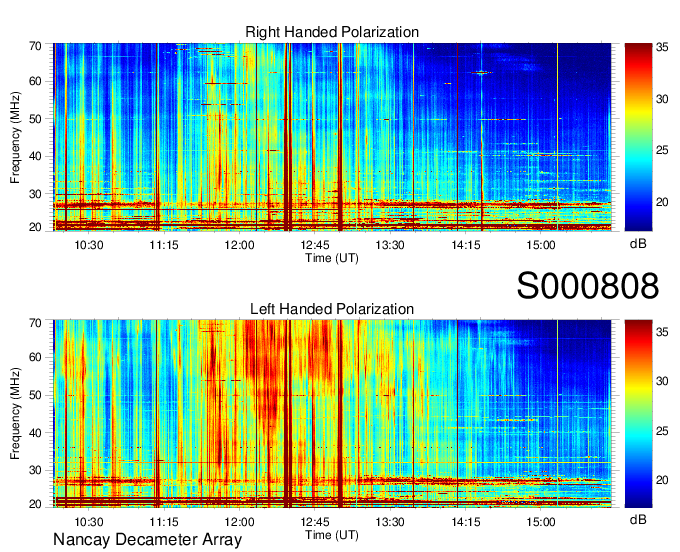
Task: Click the 70 MHz tick on Right Handed plot
Action: (x=35, y=46)
